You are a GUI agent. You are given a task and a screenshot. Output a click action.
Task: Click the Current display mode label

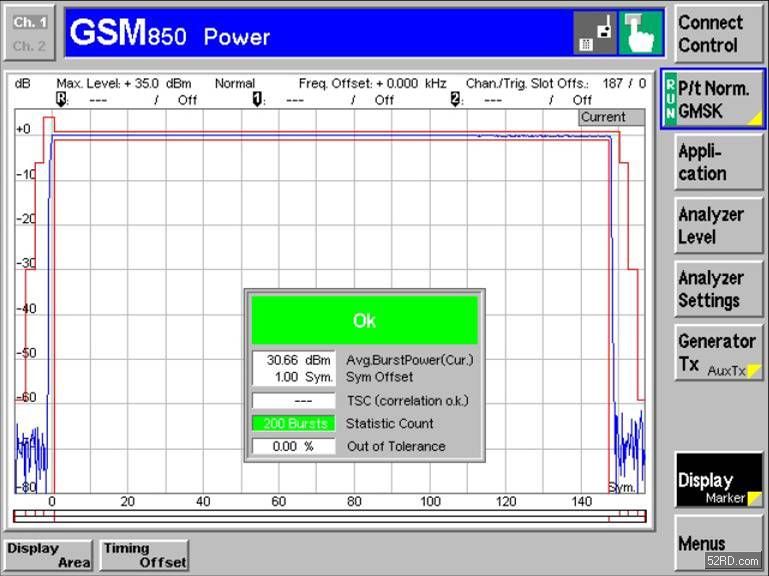[x=611, y=117]
